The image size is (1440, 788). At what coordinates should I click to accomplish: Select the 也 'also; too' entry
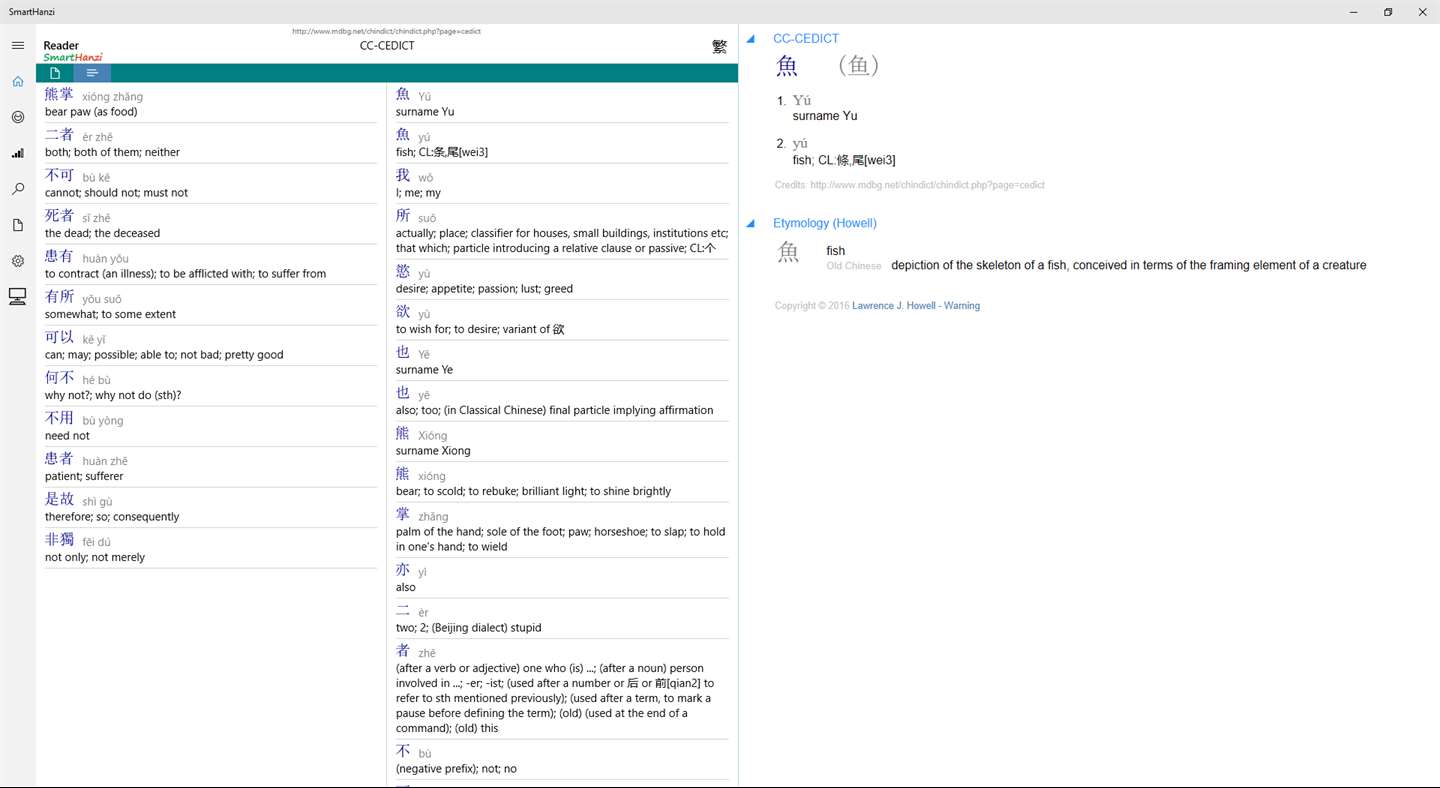pyautogui.click(x=562, y=401)
